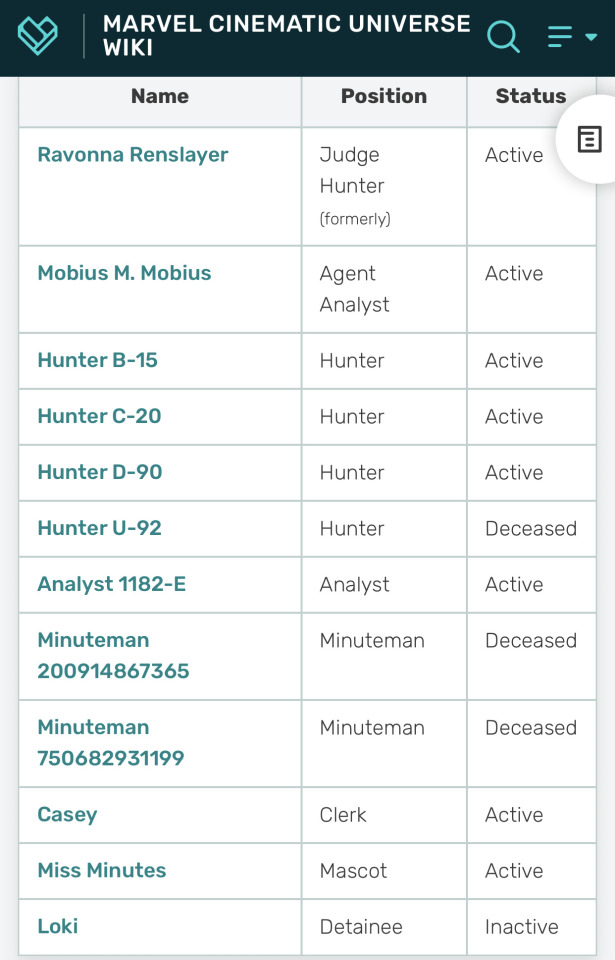Open the Analyst 1182-E link
The image size is (615, 960).
(x=111, y=584)
